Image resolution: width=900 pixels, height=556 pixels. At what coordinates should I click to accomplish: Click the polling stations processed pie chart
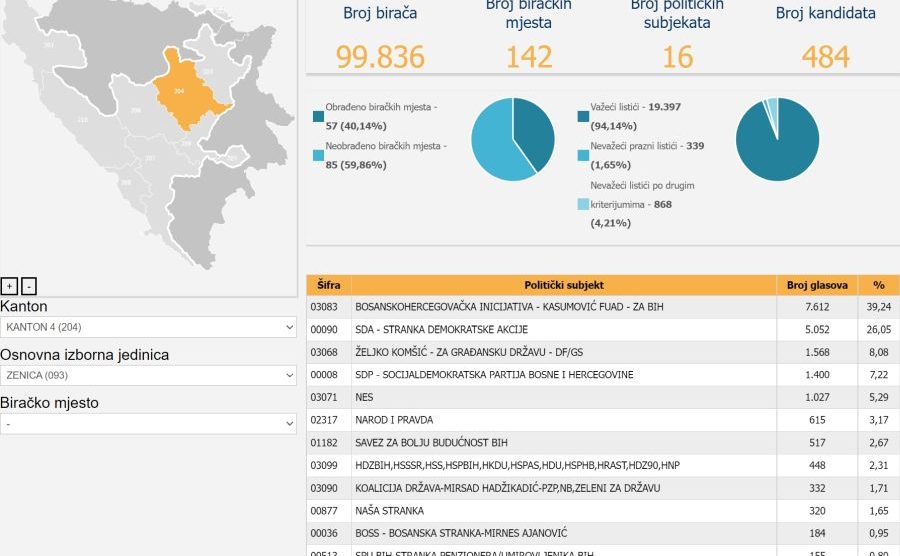pos(513,140)
